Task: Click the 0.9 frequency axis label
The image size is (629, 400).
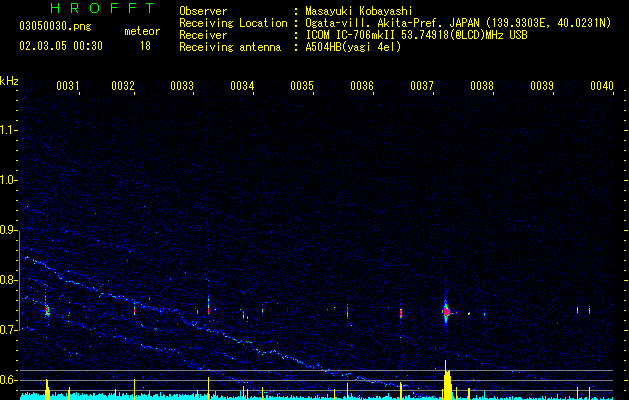Action: pos(8,230)
